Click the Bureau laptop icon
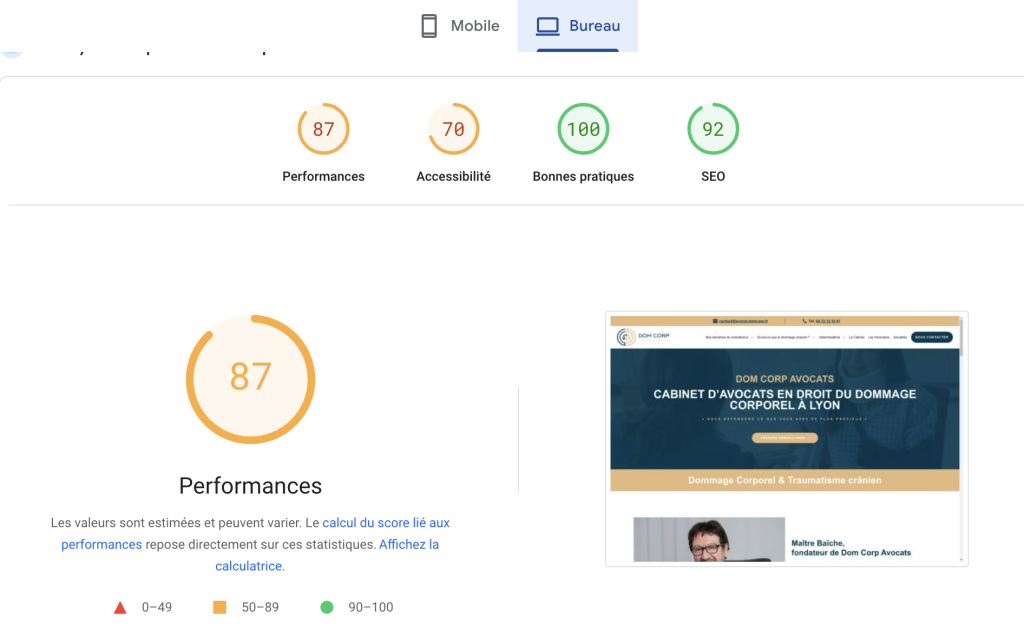Viewport: 1024px width, 630px height. (547, 26)
